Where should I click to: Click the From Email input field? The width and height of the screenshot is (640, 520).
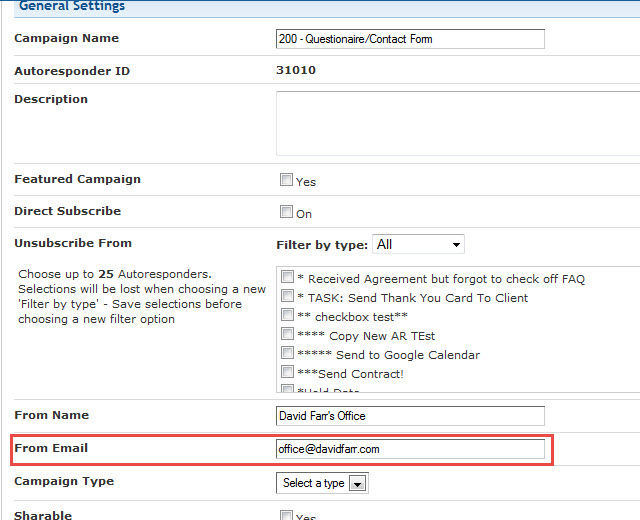pyautogui.click(x=410, y=449)
